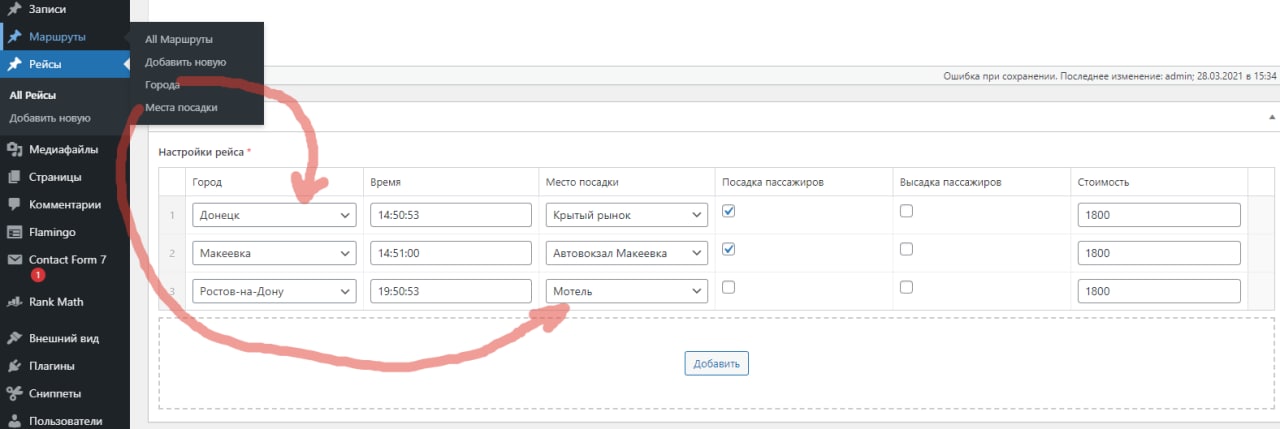The width and height of the screenshot is (1280, 429).
Task: Choose Добавить новую in Маршруты flyout
Action: coord(185,62)
